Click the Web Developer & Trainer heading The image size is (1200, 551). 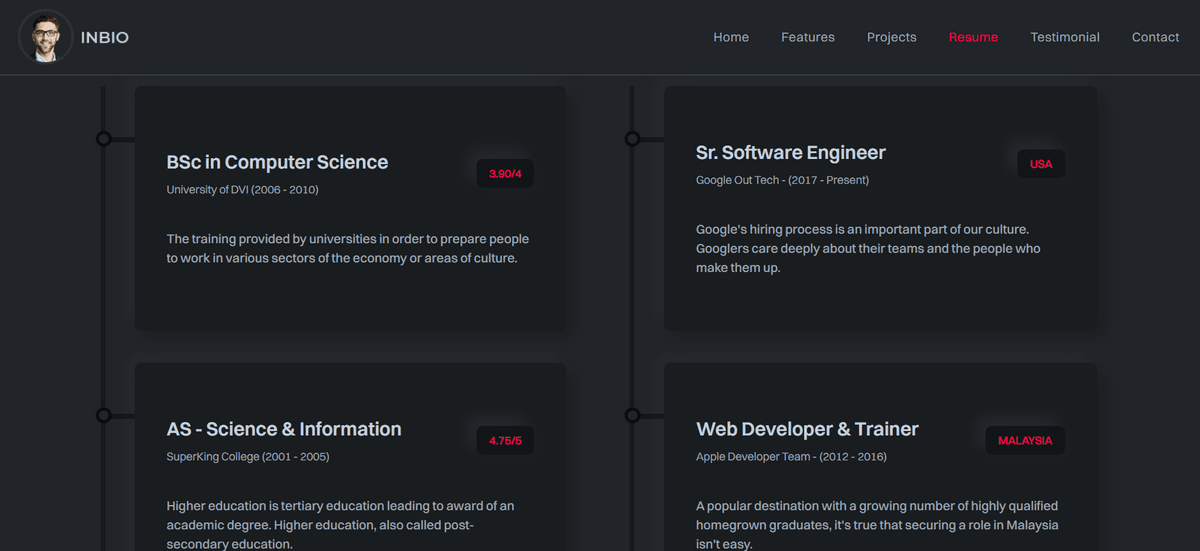[x=807, y=429]
